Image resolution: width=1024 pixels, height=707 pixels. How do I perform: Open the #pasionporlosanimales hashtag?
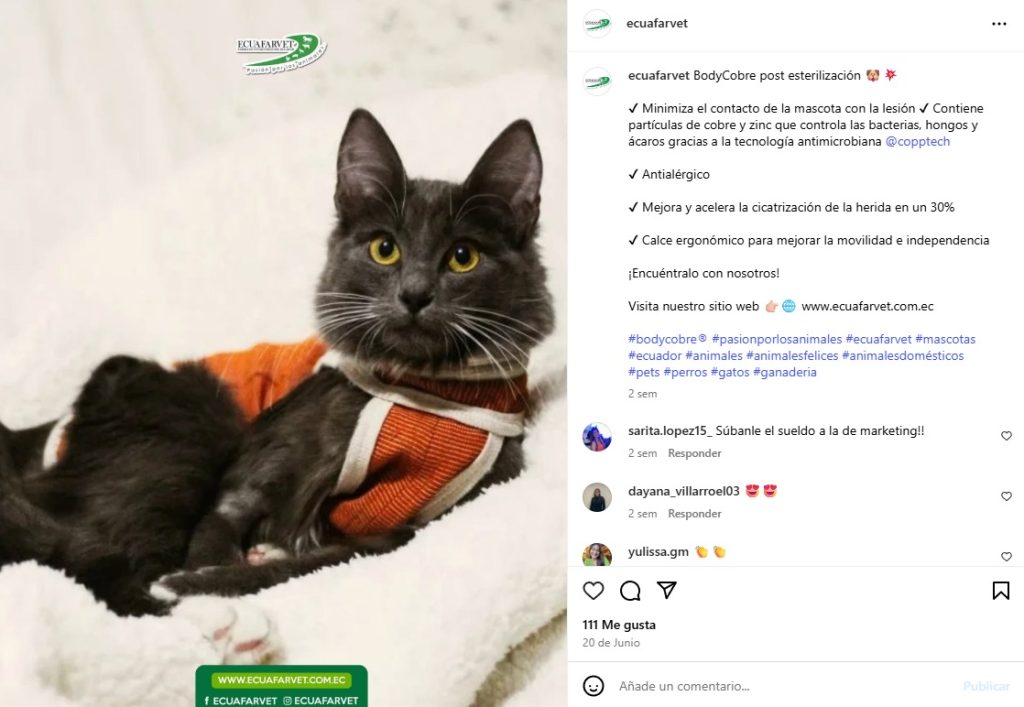click(x=776, y=339)
